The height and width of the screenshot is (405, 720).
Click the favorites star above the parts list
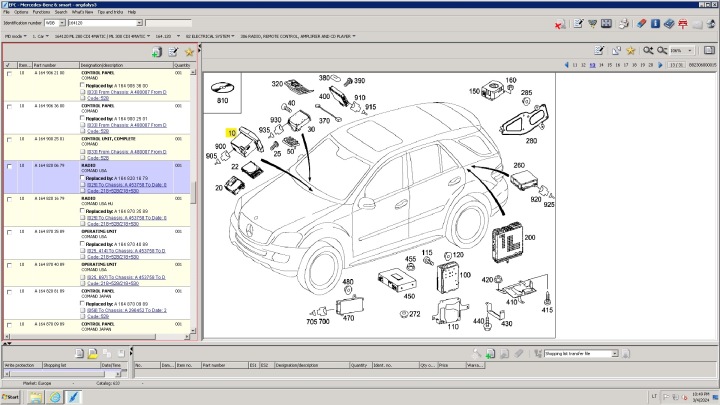coord(189,52)
